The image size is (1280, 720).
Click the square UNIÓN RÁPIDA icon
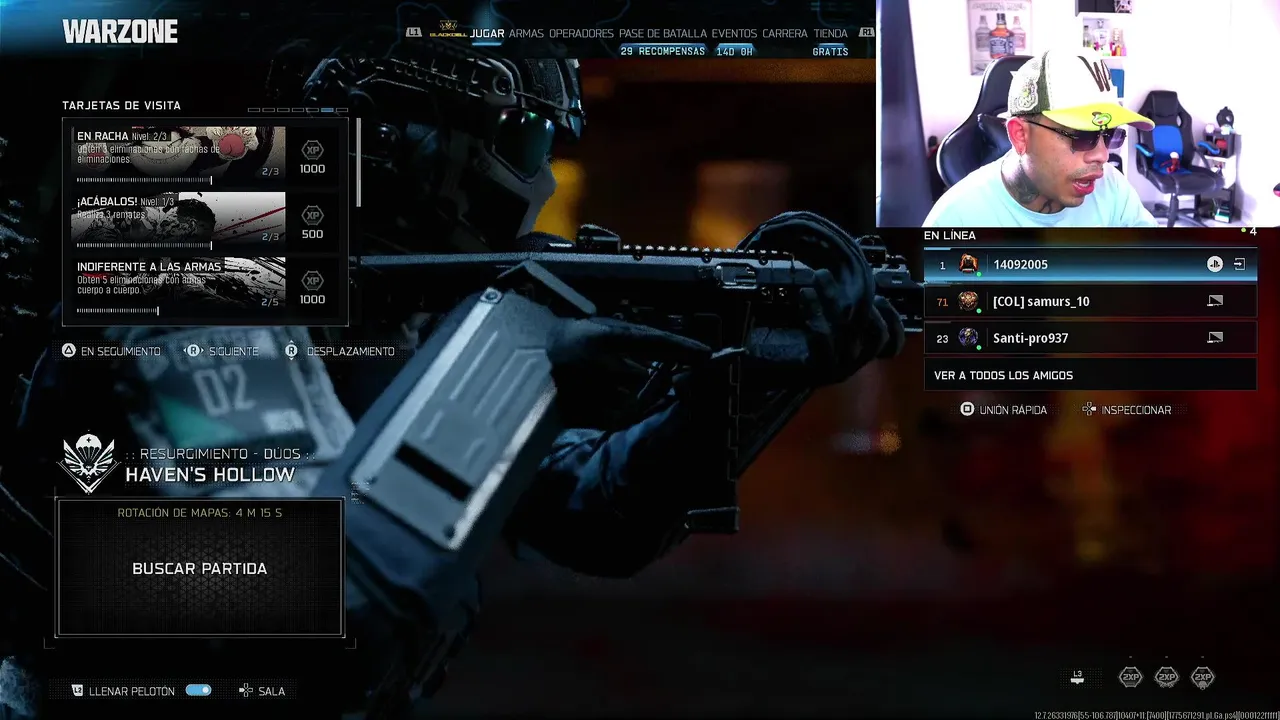[967, 409]
